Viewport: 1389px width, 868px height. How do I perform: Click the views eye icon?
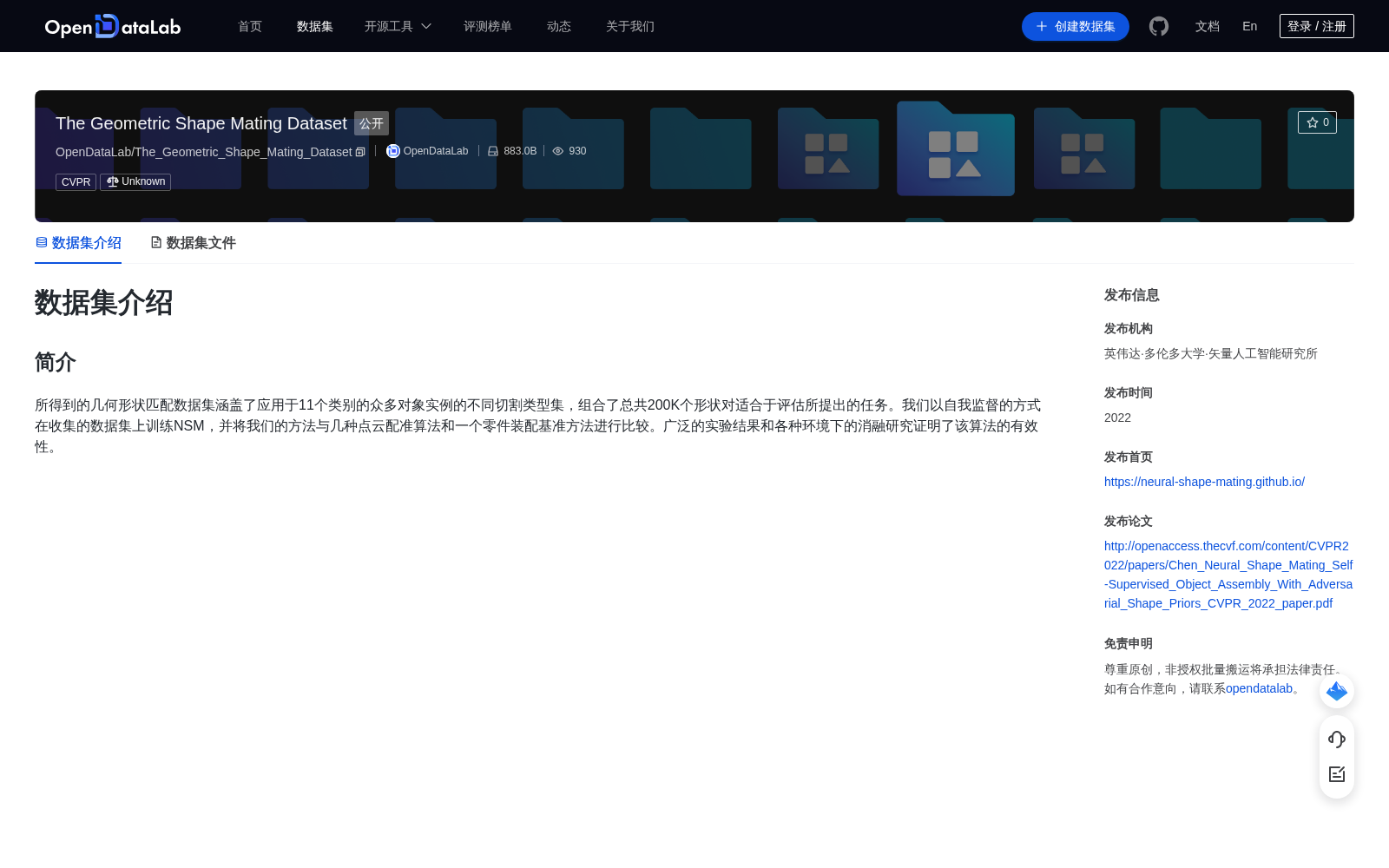pyautogui.click(x=558, y=151)
